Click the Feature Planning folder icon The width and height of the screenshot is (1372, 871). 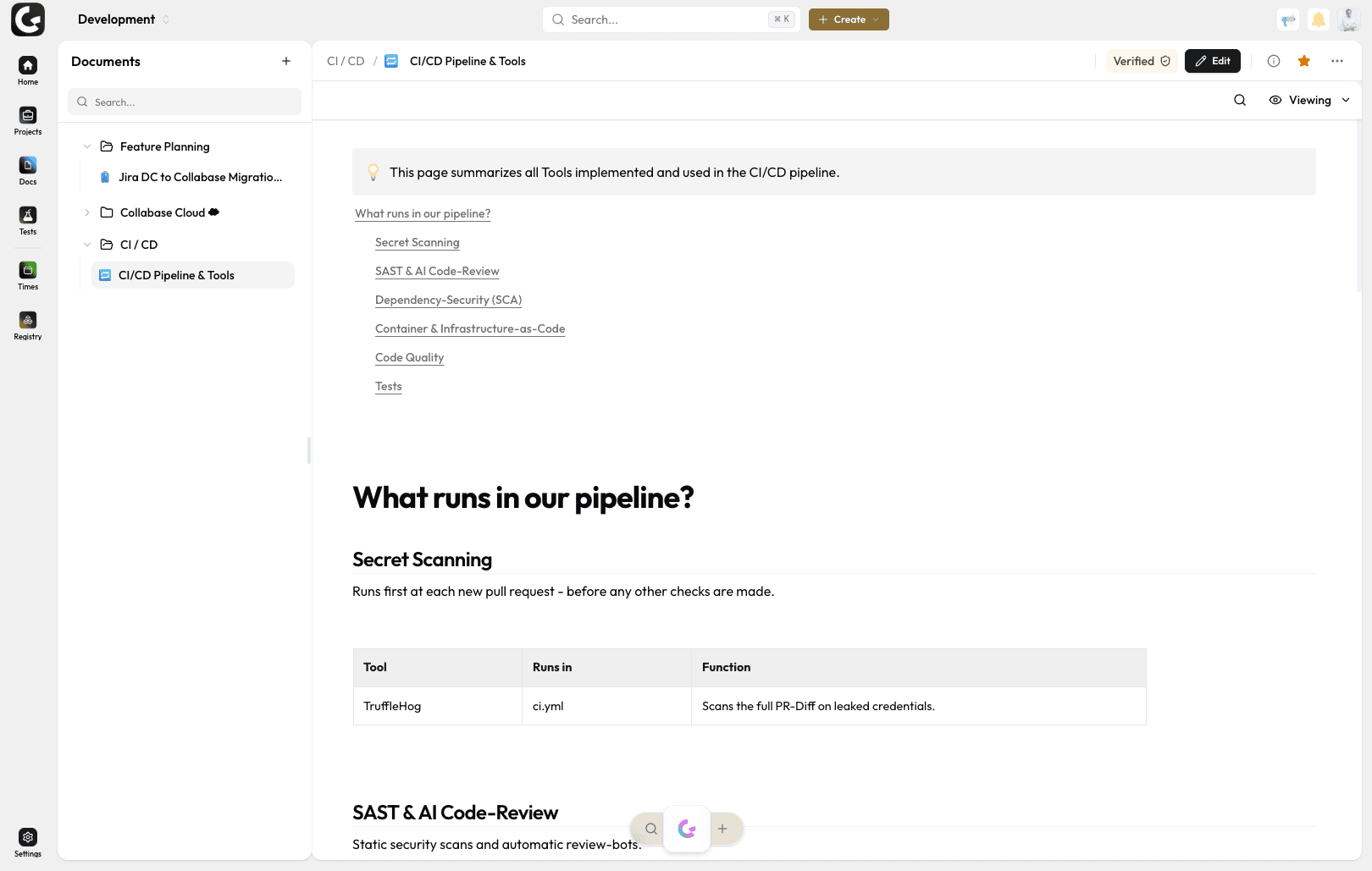107,146
